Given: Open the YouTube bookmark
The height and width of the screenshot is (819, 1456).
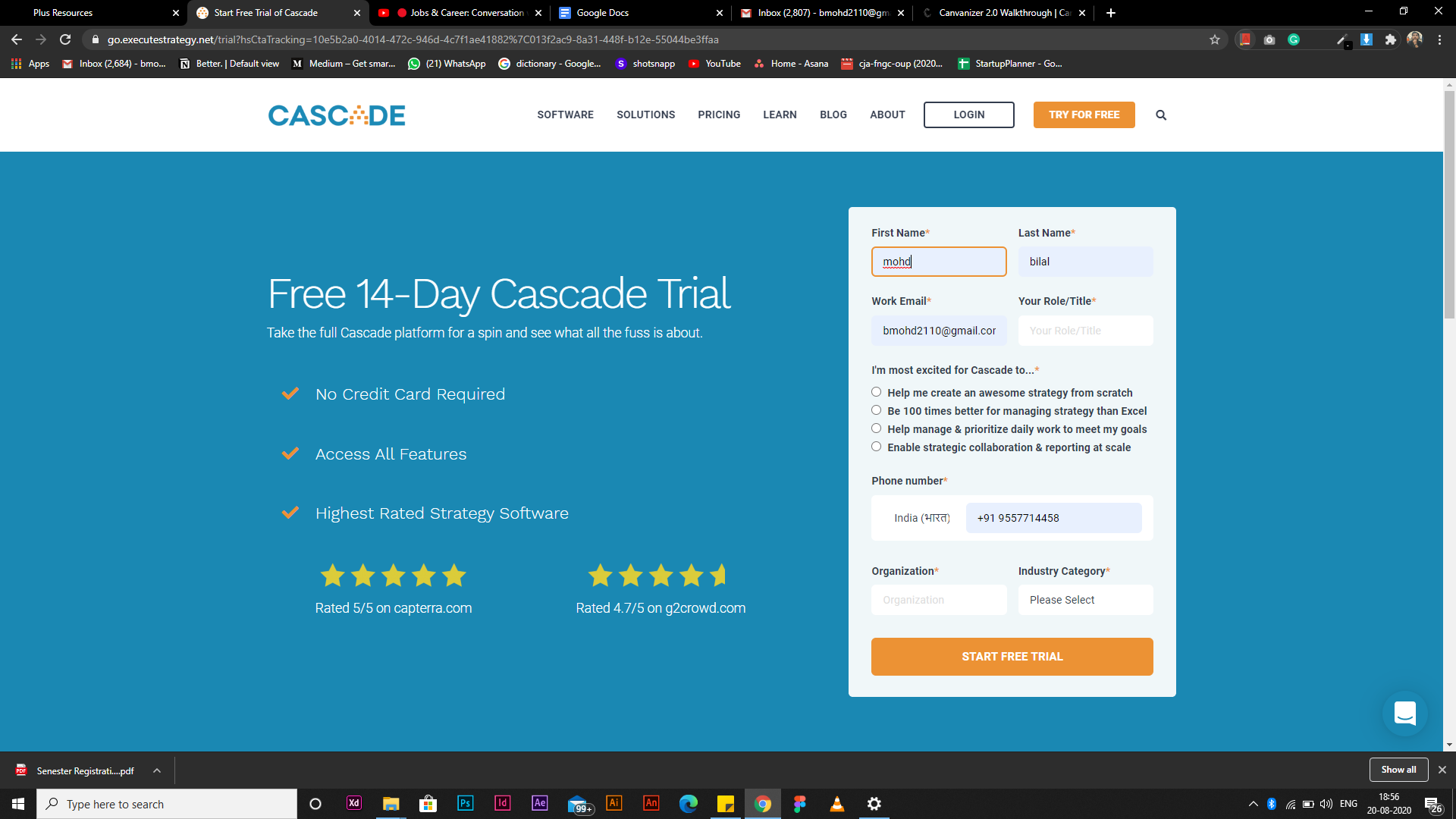Looking at the screenshot, I should tap(714, 64).
